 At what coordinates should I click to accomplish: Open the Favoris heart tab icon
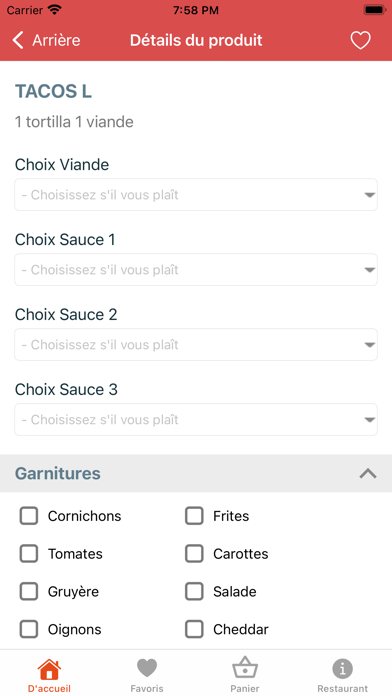click(147, 668)
